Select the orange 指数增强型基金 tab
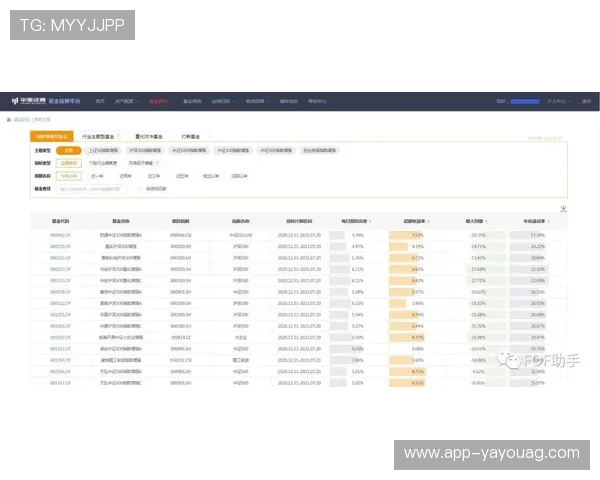 pos(52,136)
